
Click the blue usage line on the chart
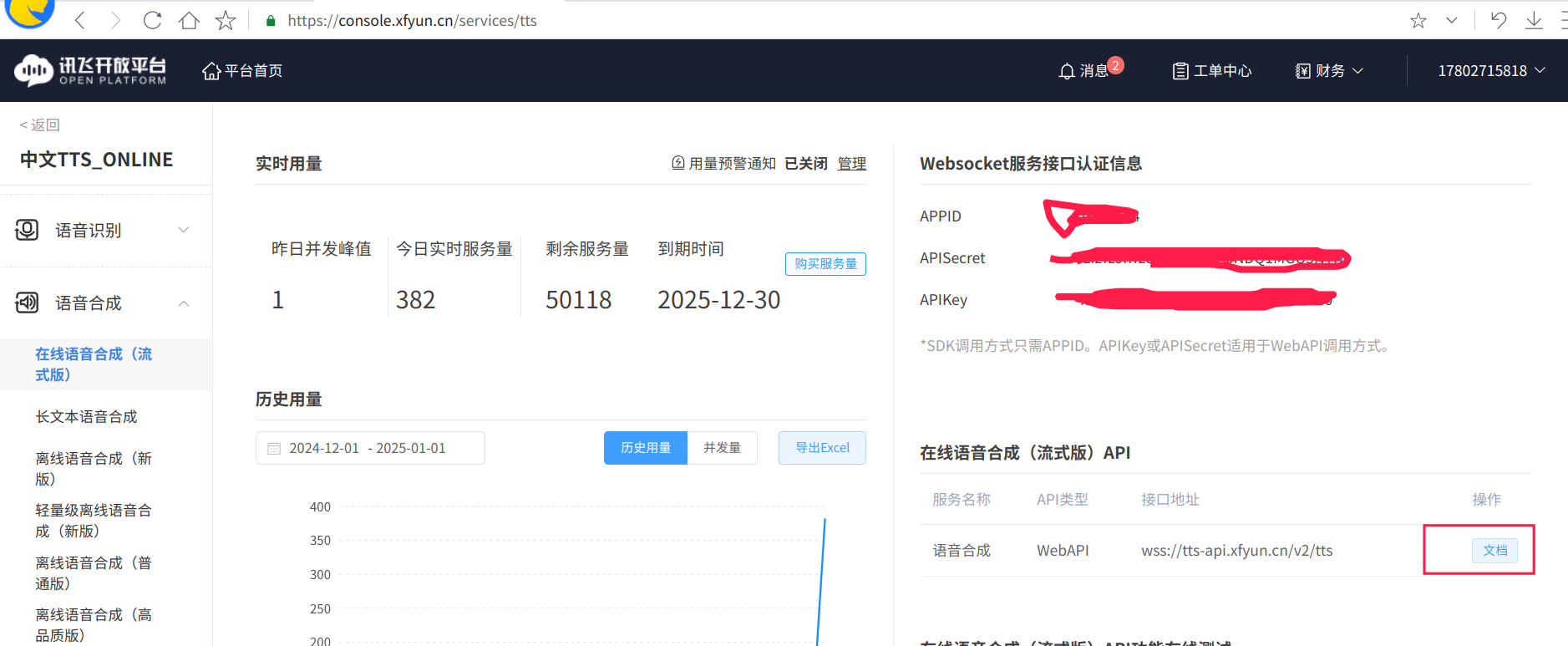pyautogui.click(x=821, y=581)
